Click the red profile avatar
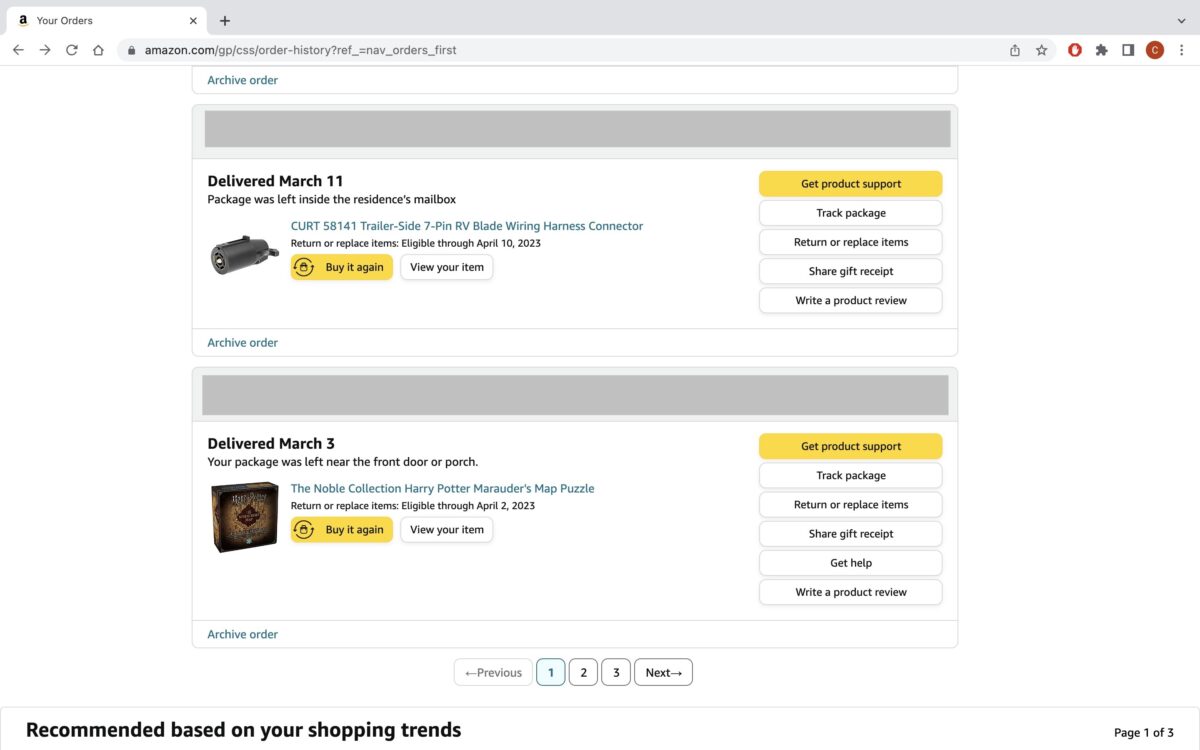Image resolution: width=1200 pixels, height=750 pixels. (1155, 50)
